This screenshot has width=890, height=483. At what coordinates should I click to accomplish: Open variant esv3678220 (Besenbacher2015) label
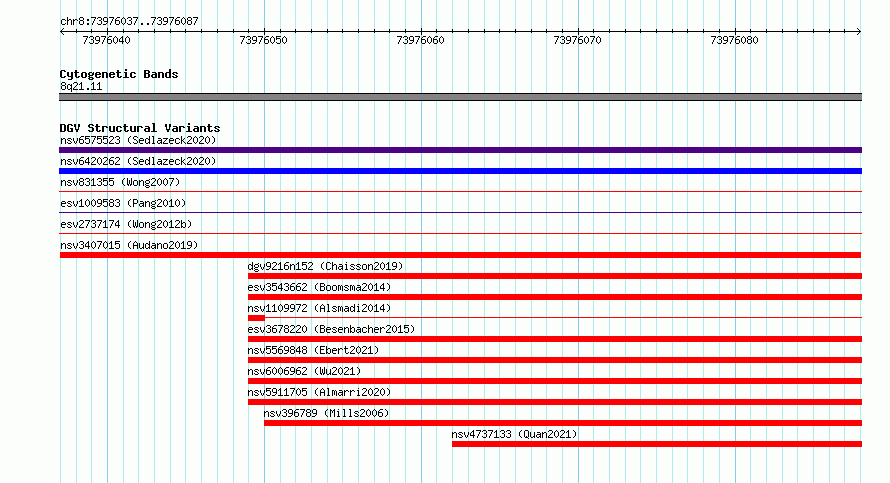331,329
